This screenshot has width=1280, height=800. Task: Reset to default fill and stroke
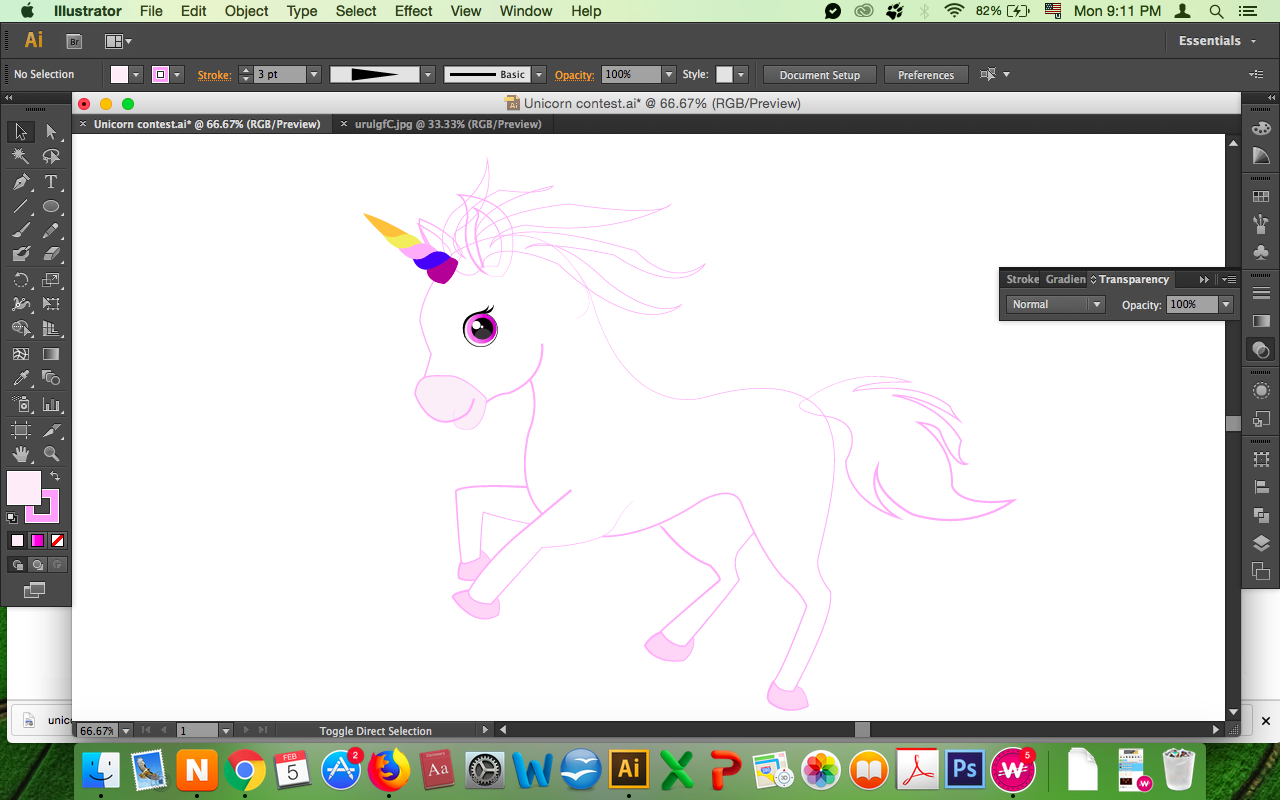tap(12, 518)
